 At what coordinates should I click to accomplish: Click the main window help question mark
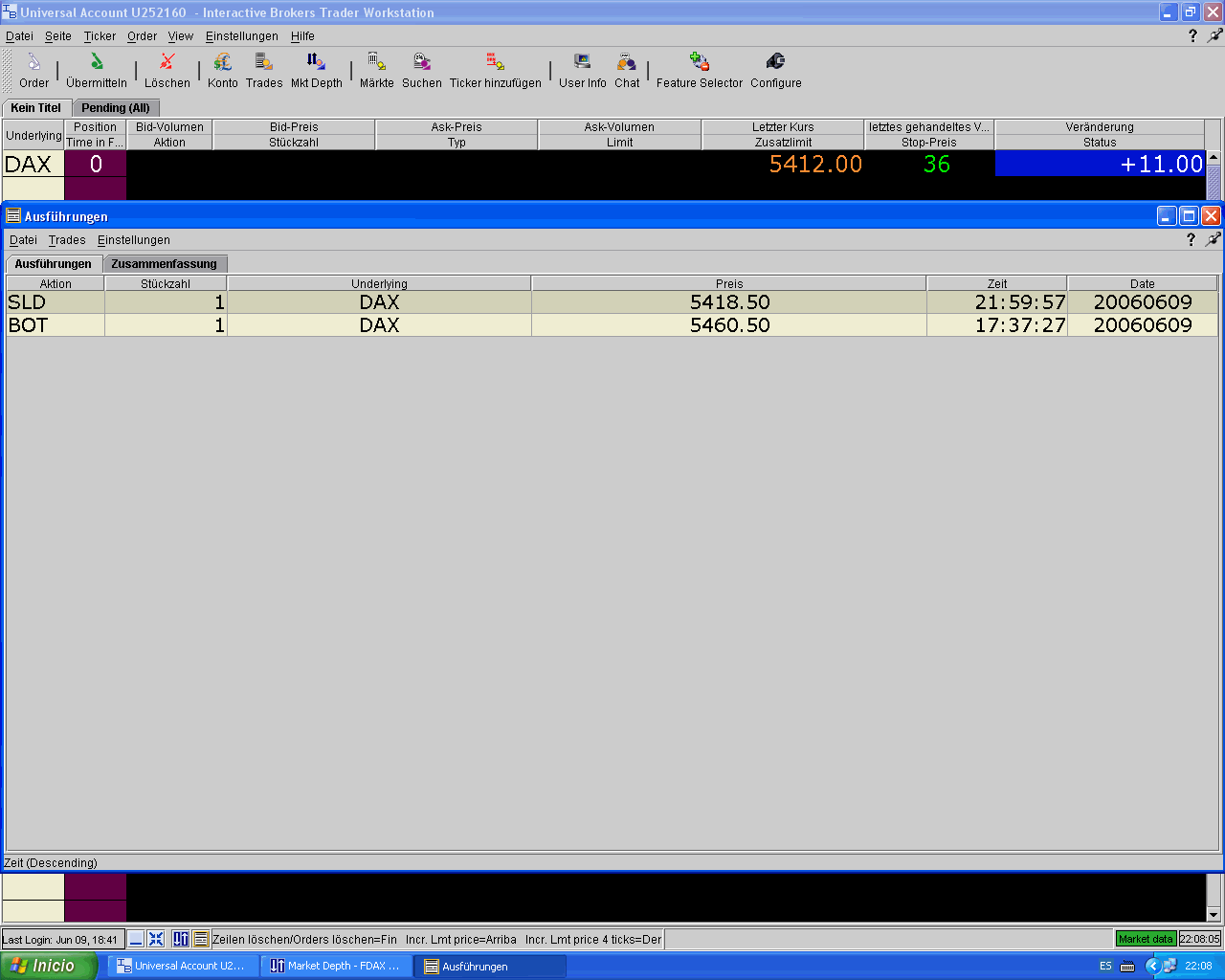1192,35
